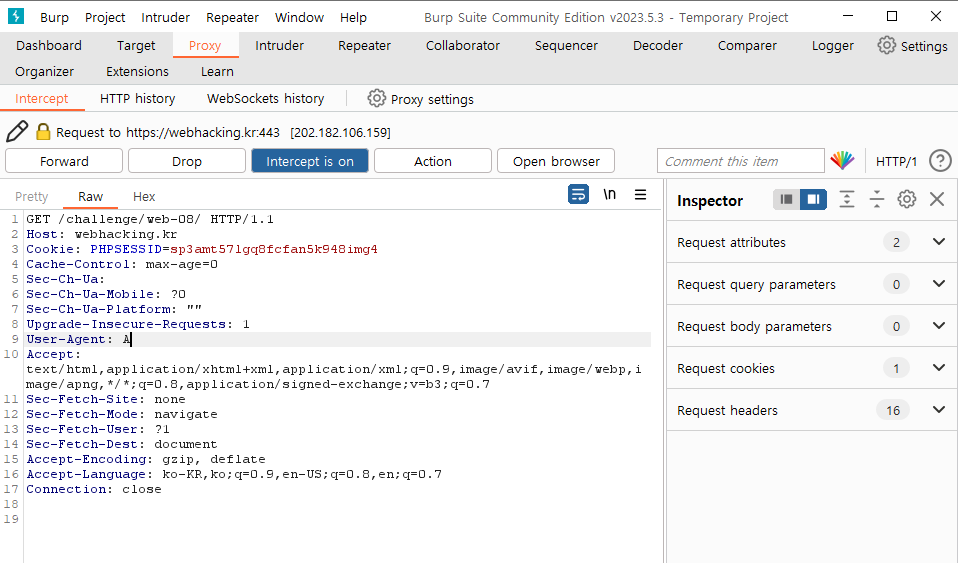The image size is (958, 563).
Task: Open the Sequencer tab
Action: 566,45
